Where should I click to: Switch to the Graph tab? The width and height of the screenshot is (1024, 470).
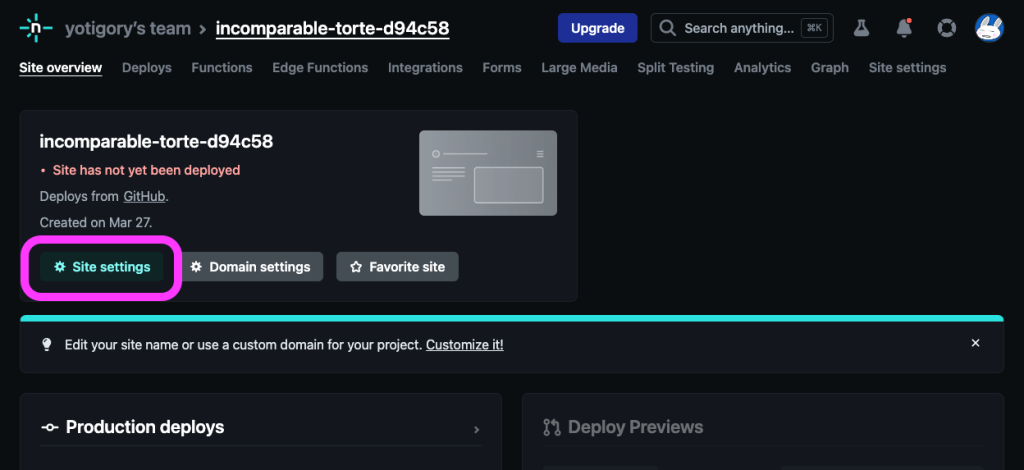830,68
